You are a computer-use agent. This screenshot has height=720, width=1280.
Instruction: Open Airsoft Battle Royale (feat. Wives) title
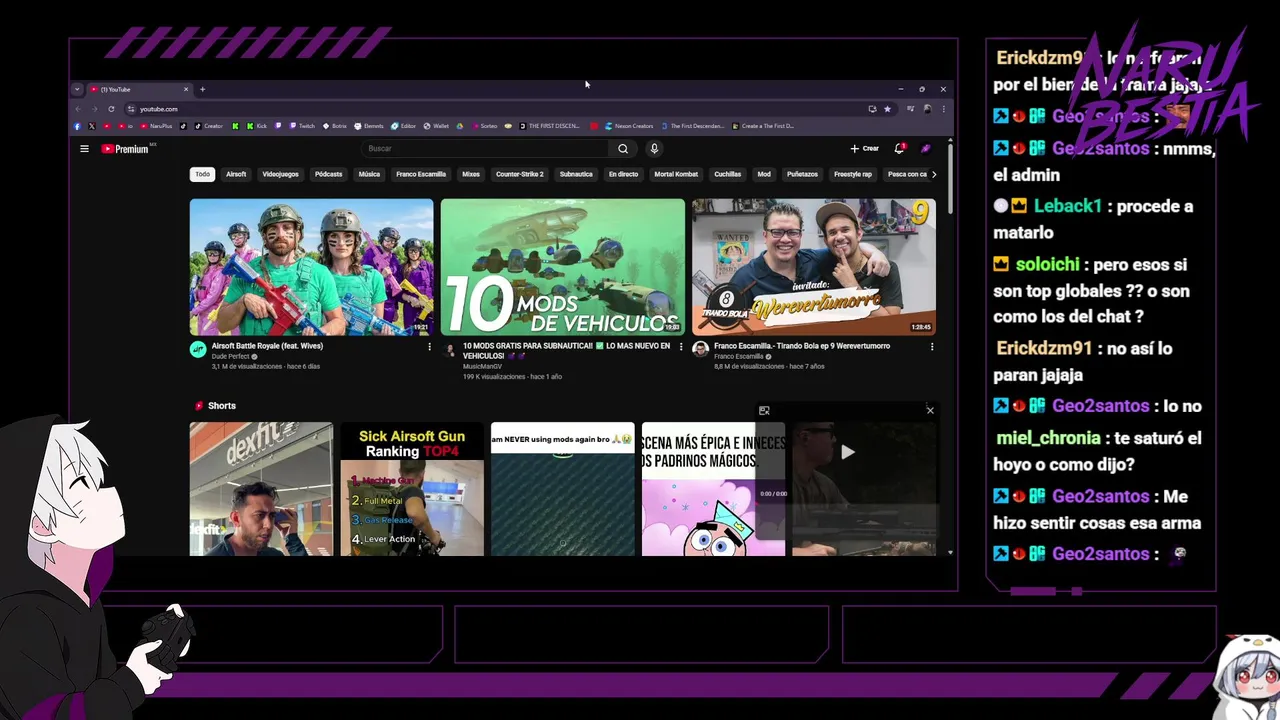267,346
